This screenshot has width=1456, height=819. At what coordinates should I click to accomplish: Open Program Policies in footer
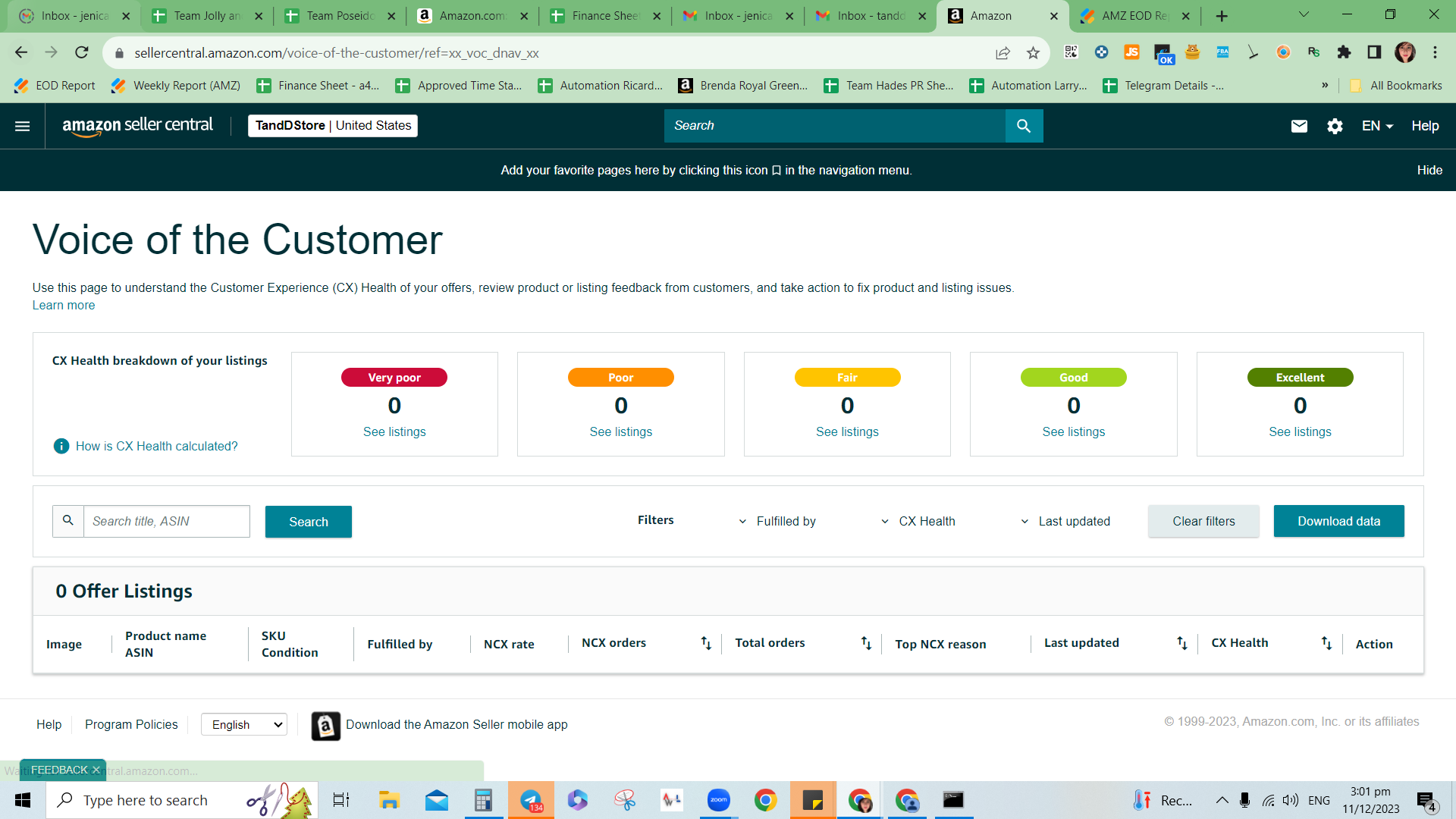point(131,725)
